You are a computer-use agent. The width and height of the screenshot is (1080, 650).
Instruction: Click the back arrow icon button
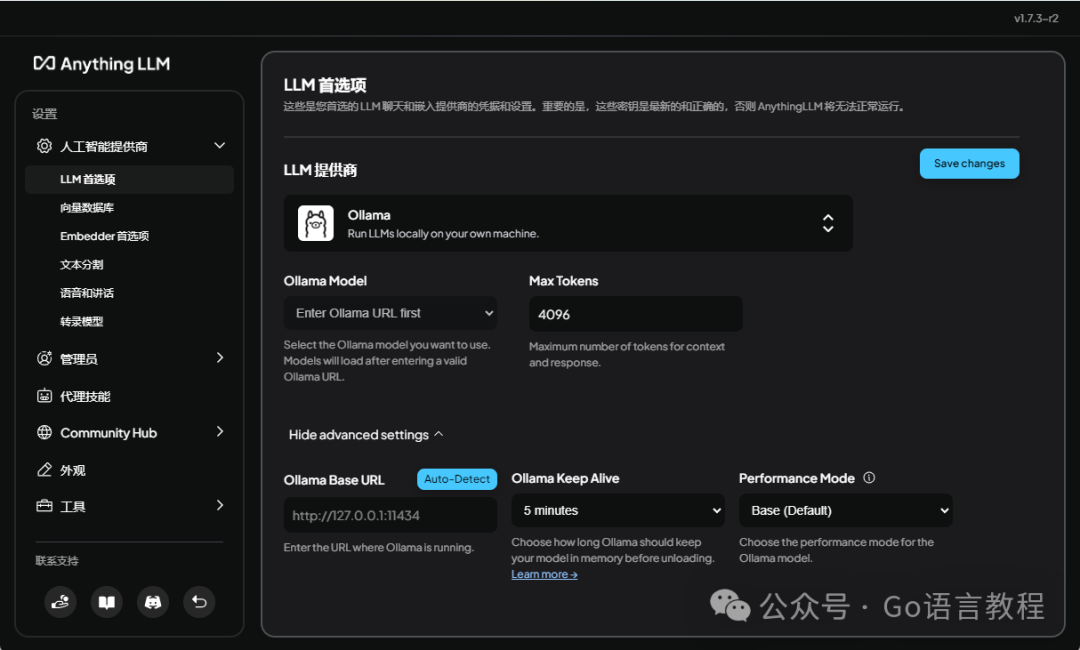(x=199, y=602)
